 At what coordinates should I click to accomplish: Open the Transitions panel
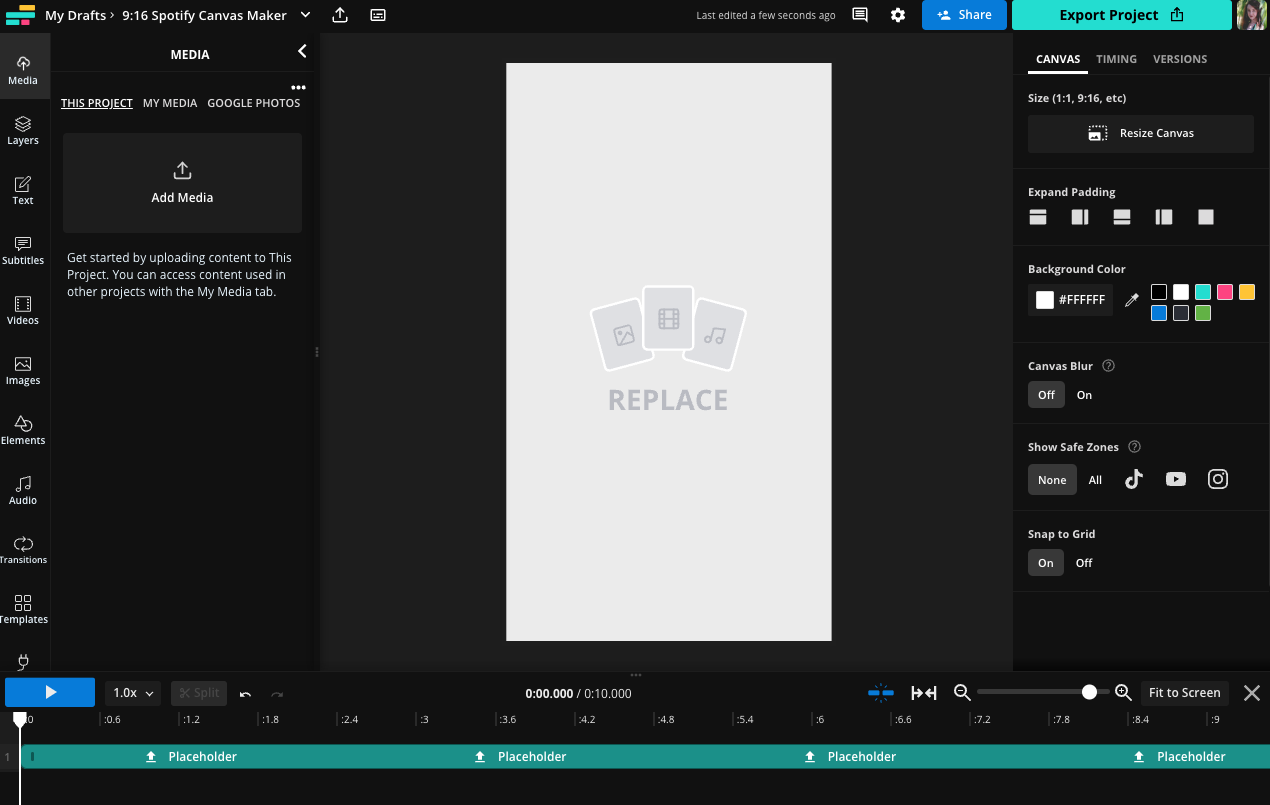click(x=23, y=548)
